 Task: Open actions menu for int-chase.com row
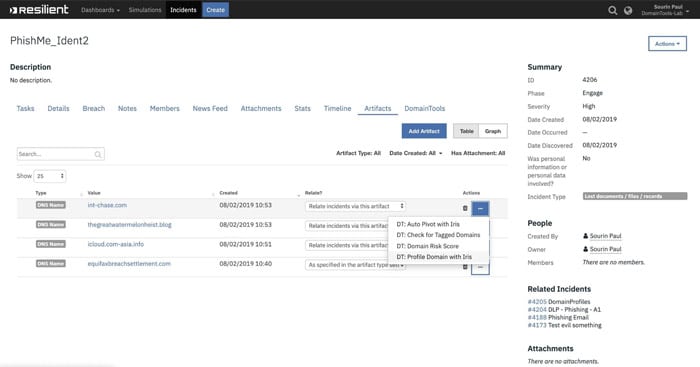point(480,209)
